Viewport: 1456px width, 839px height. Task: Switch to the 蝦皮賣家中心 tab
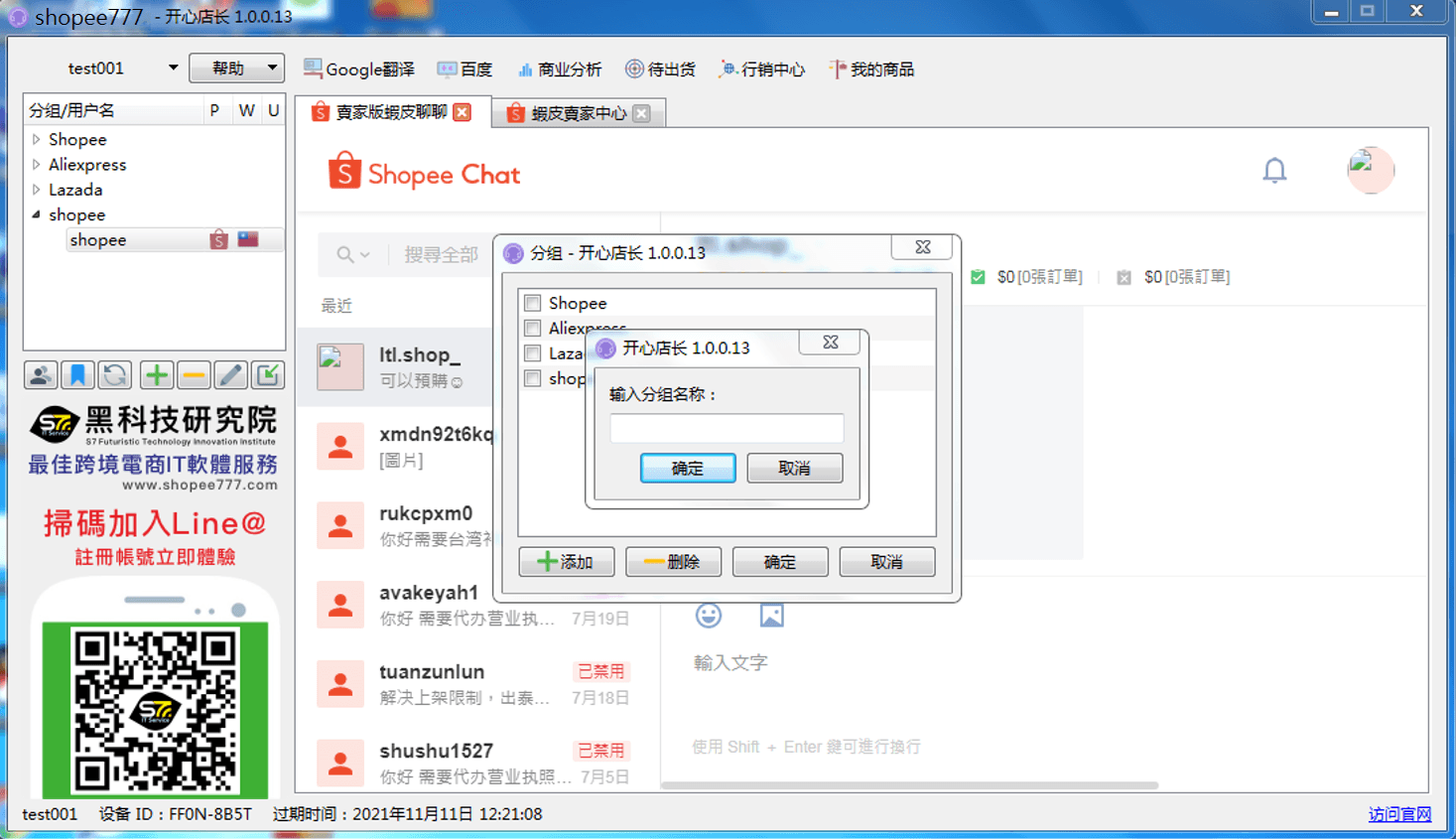tap(578, 113)
